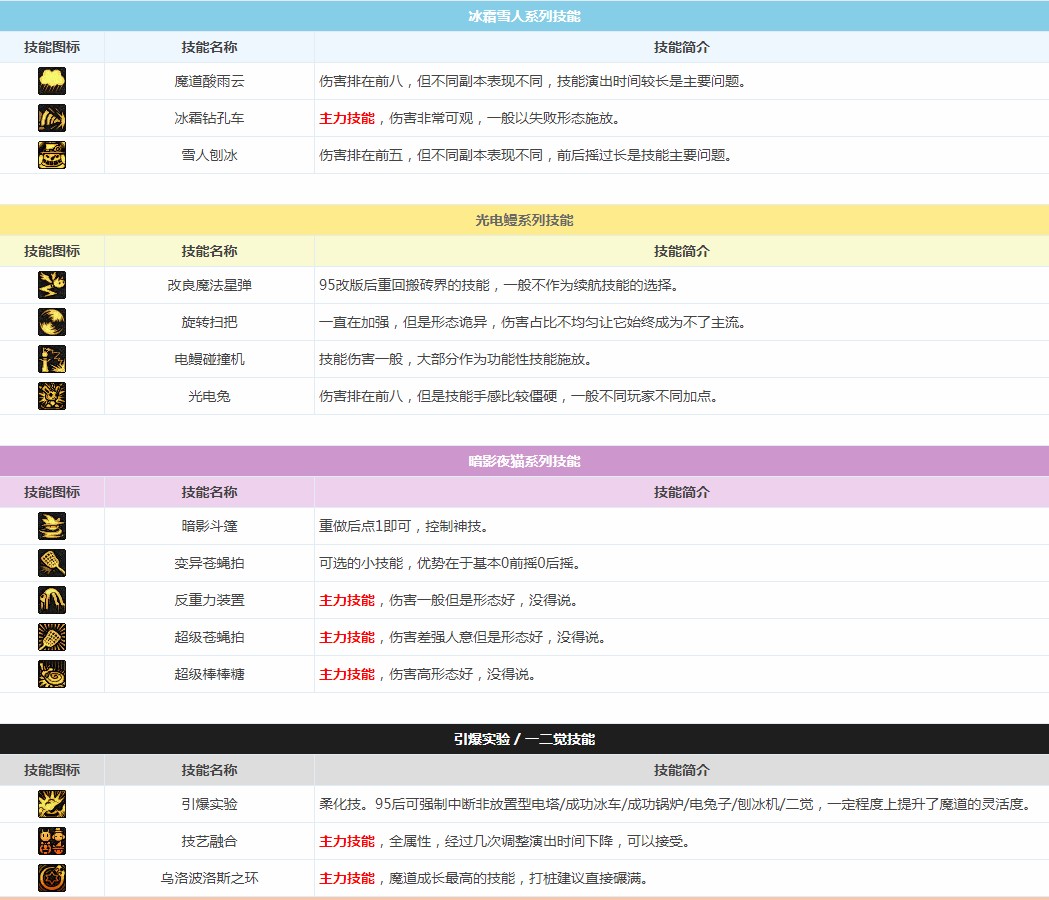Click the 改良魔法星弹 skill icon
Viewport: 1049px width, 900px height.
[x=52, y=285]
